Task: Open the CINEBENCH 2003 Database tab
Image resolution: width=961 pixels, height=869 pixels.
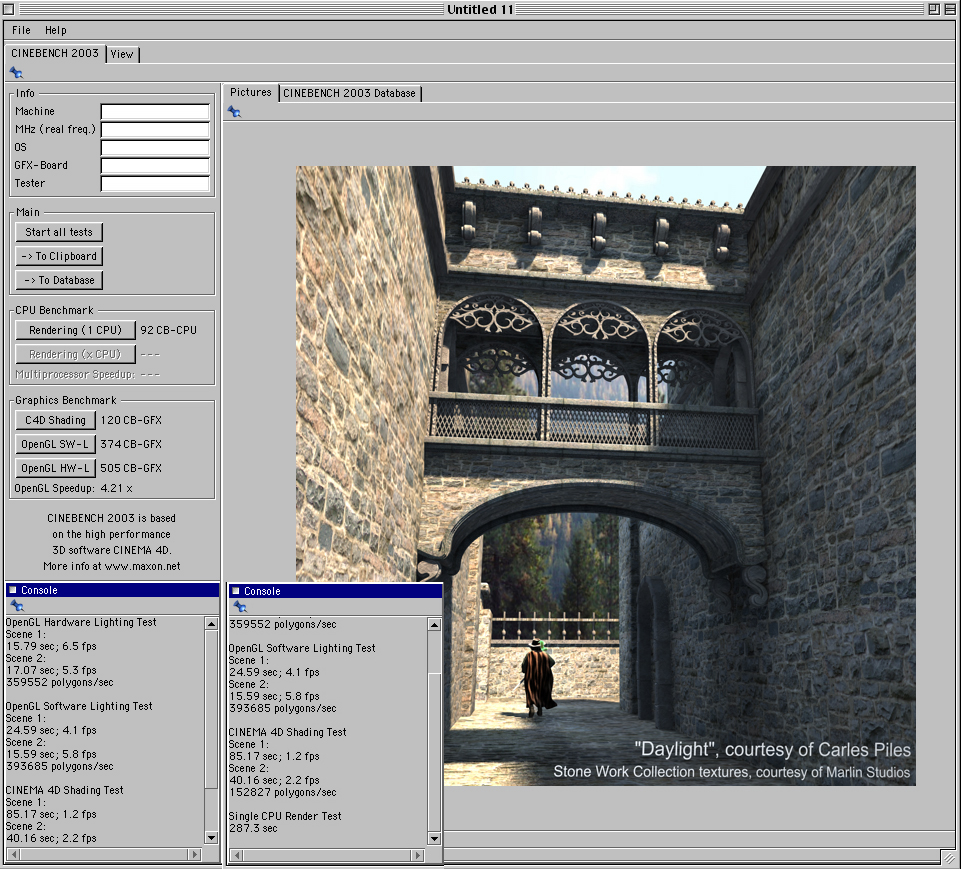Action: (x=349, y=93)
